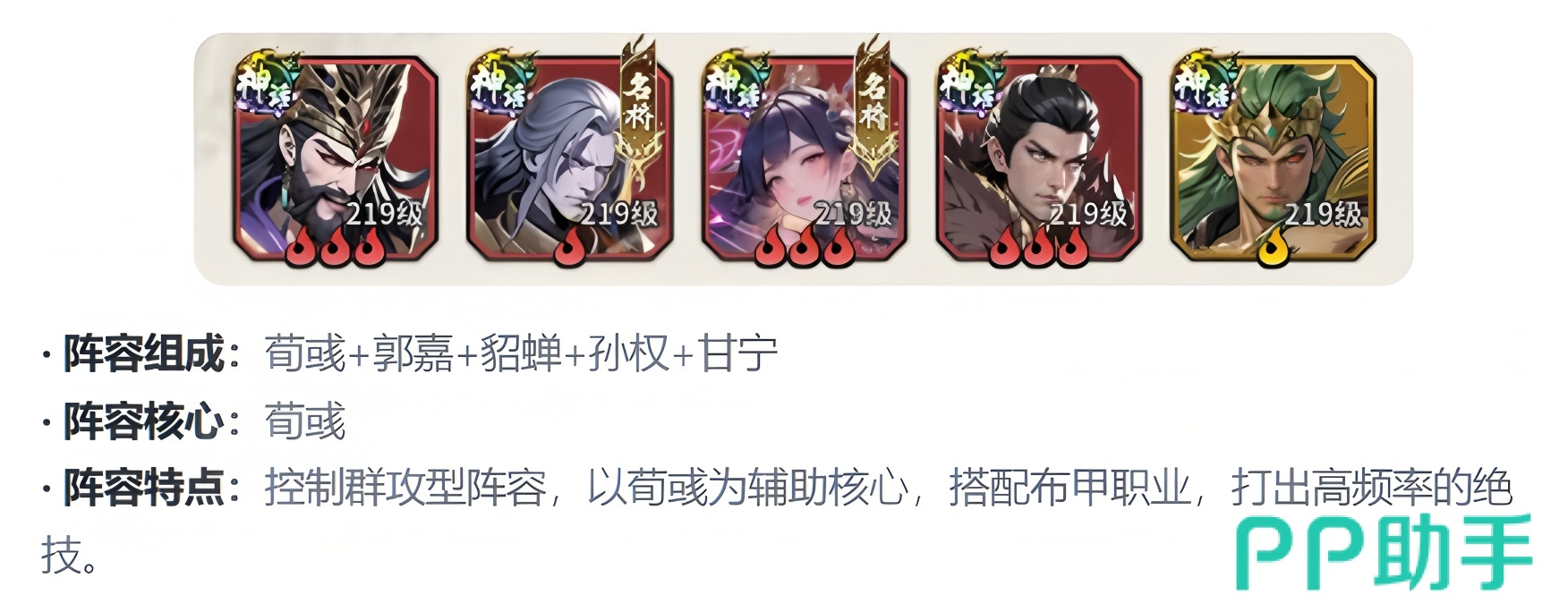Select the dark-helmeted bearded hero portrait
The height and width of the screenshot is (612, 1568).
(336, 159)
